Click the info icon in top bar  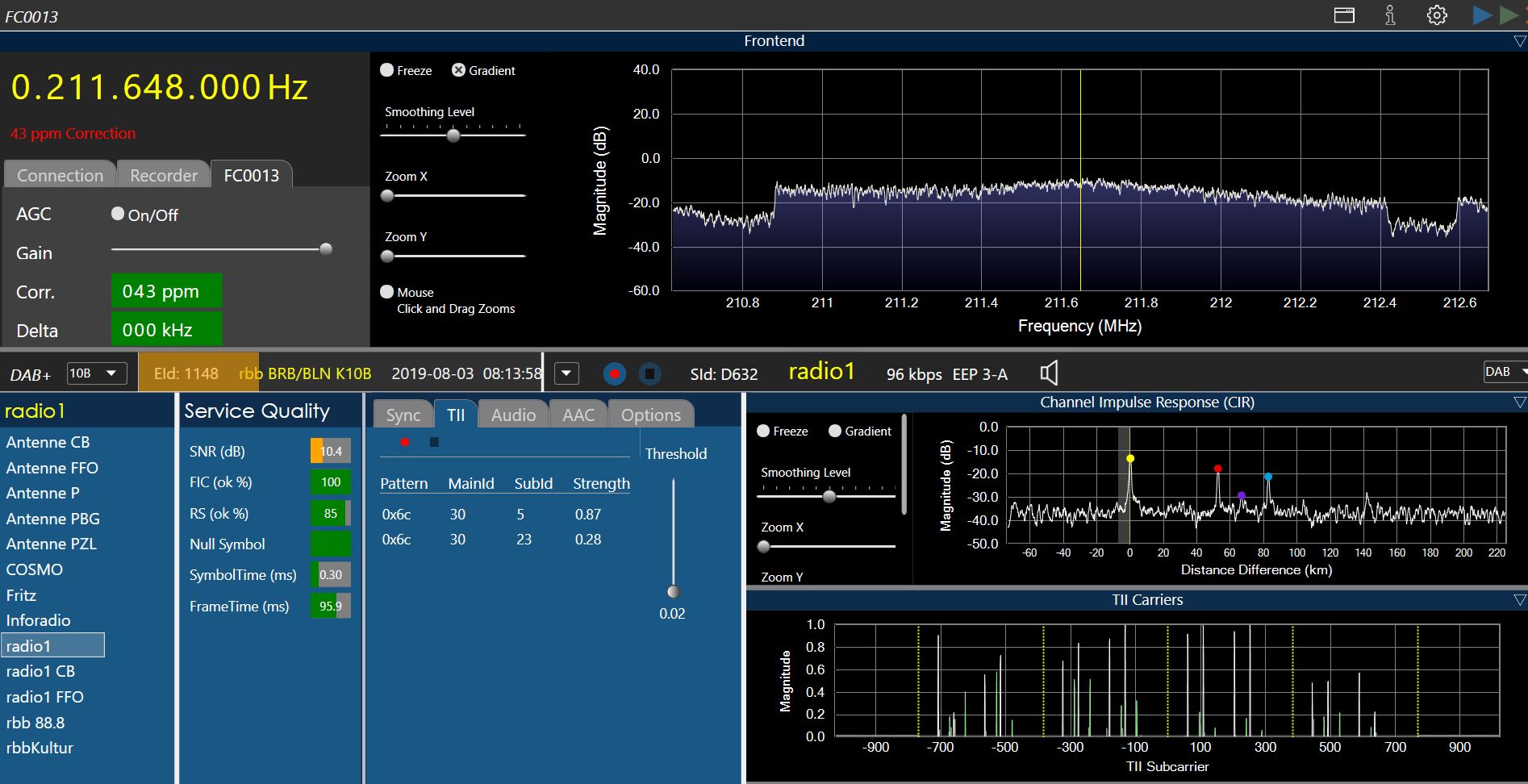[x=1390, y=15]
